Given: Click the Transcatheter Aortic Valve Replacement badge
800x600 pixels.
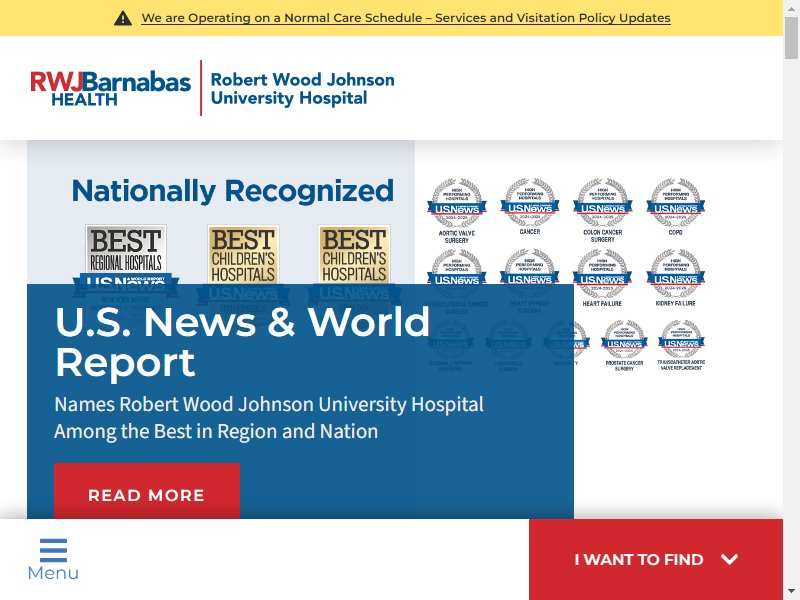Looking at the screenshot, I should tap(681, 345).
